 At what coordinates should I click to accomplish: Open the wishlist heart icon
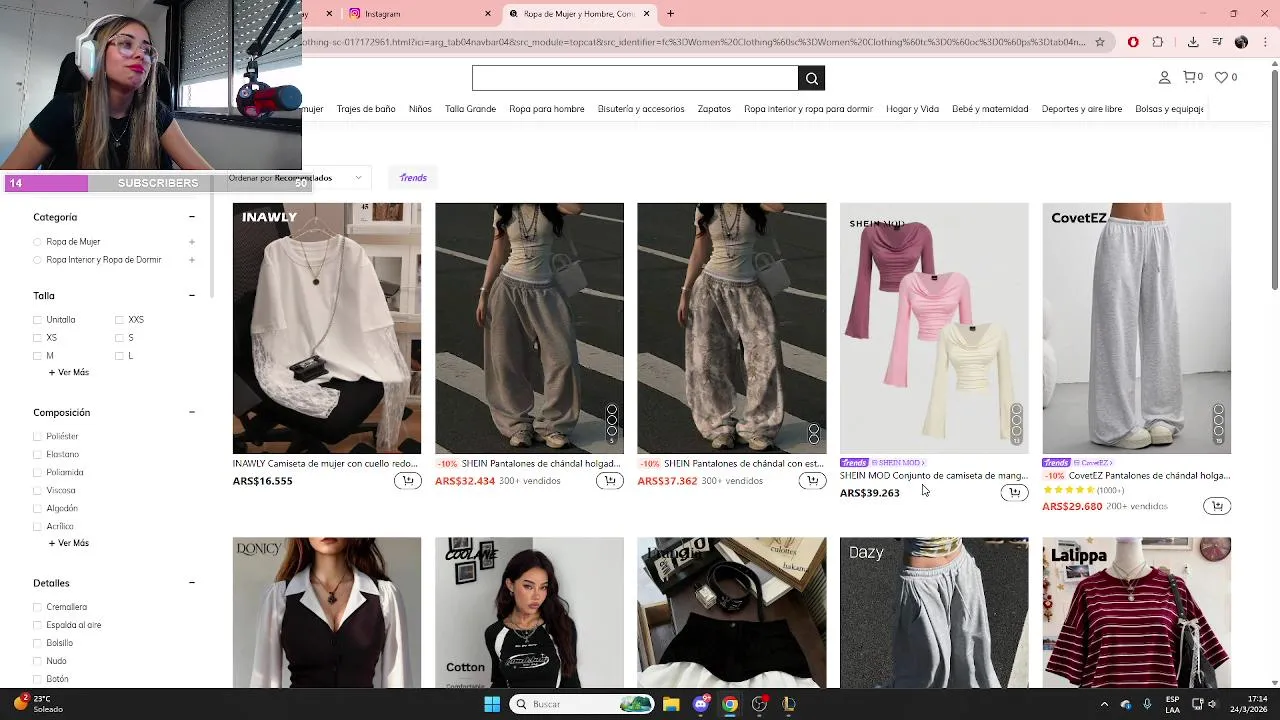tap(1221, 77)
